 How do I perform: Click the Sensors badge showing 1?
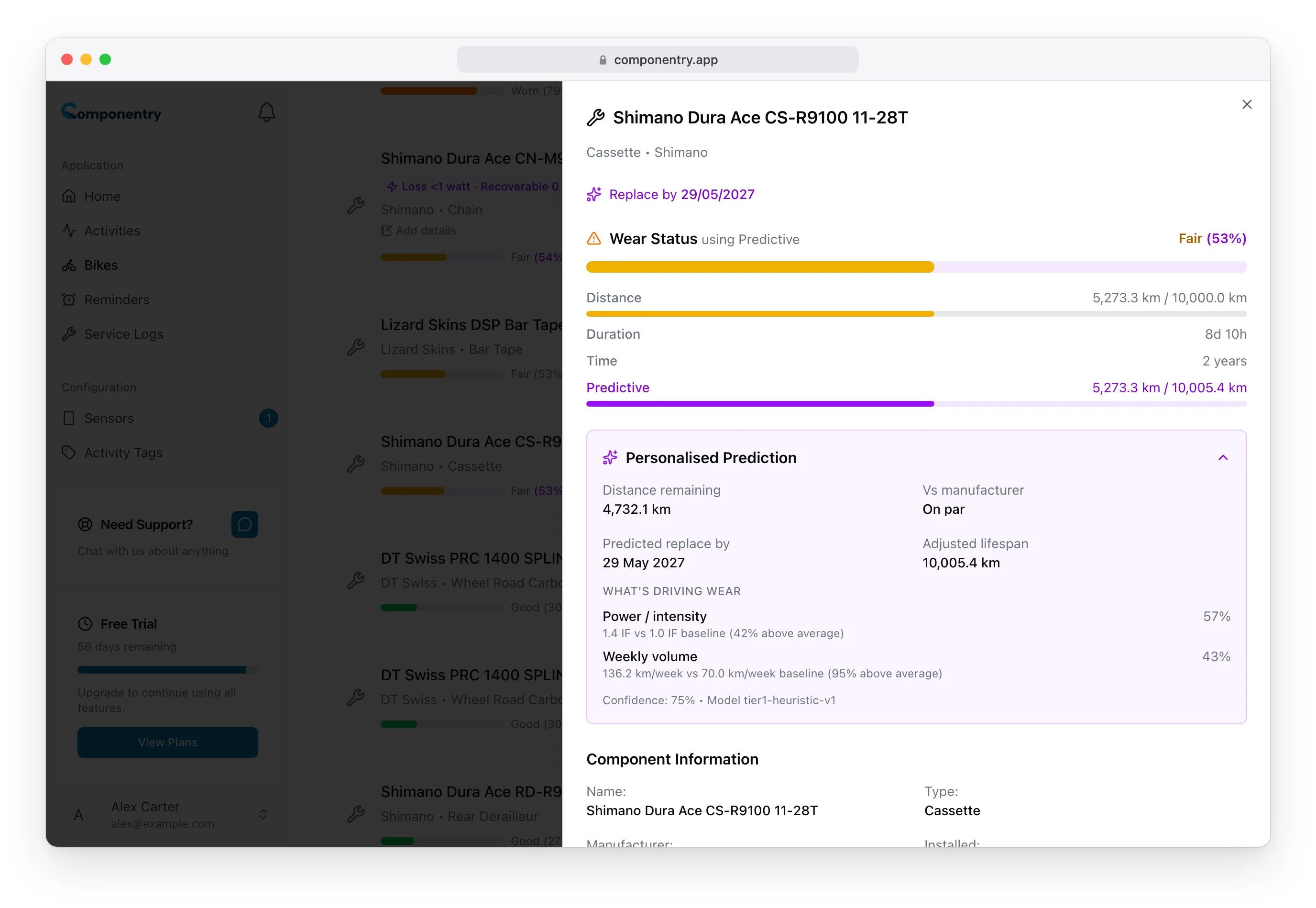coord(268,419)
